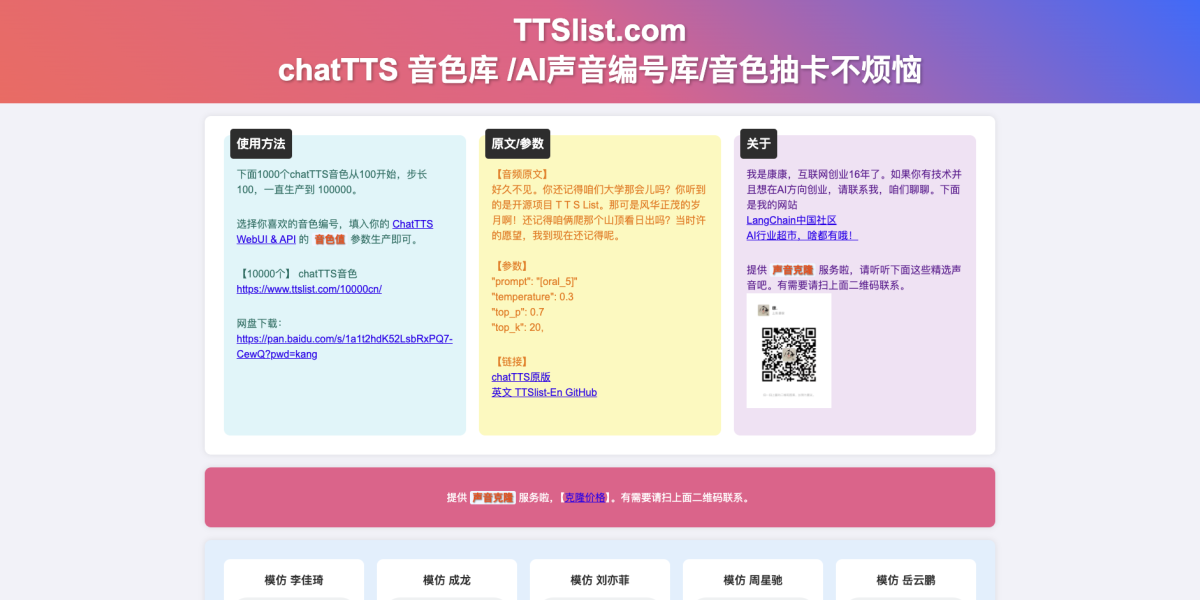This screenshot has height=600, width=1200.
Task: Check the 克隆价格 pricing link
Action: click(x=583, y=497)
